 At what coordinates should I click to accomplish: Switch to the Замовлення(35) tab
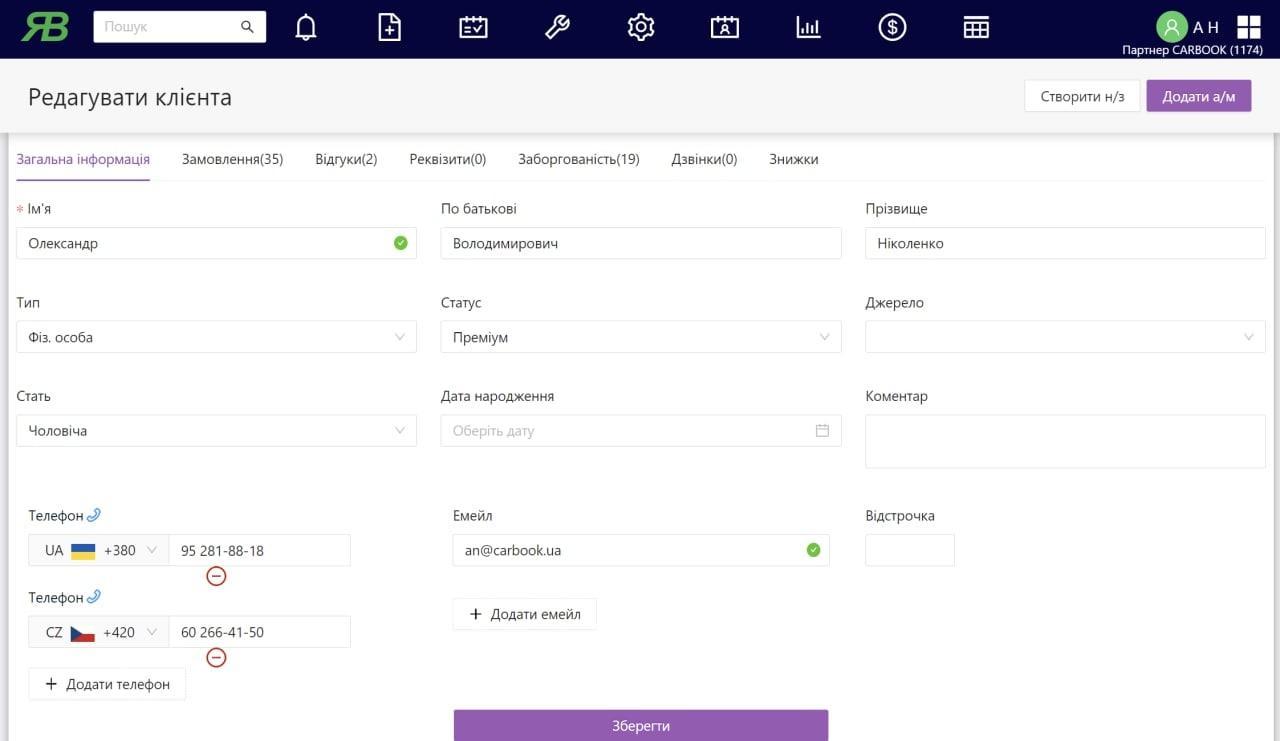pyautogui.click(x=232, y=159)
